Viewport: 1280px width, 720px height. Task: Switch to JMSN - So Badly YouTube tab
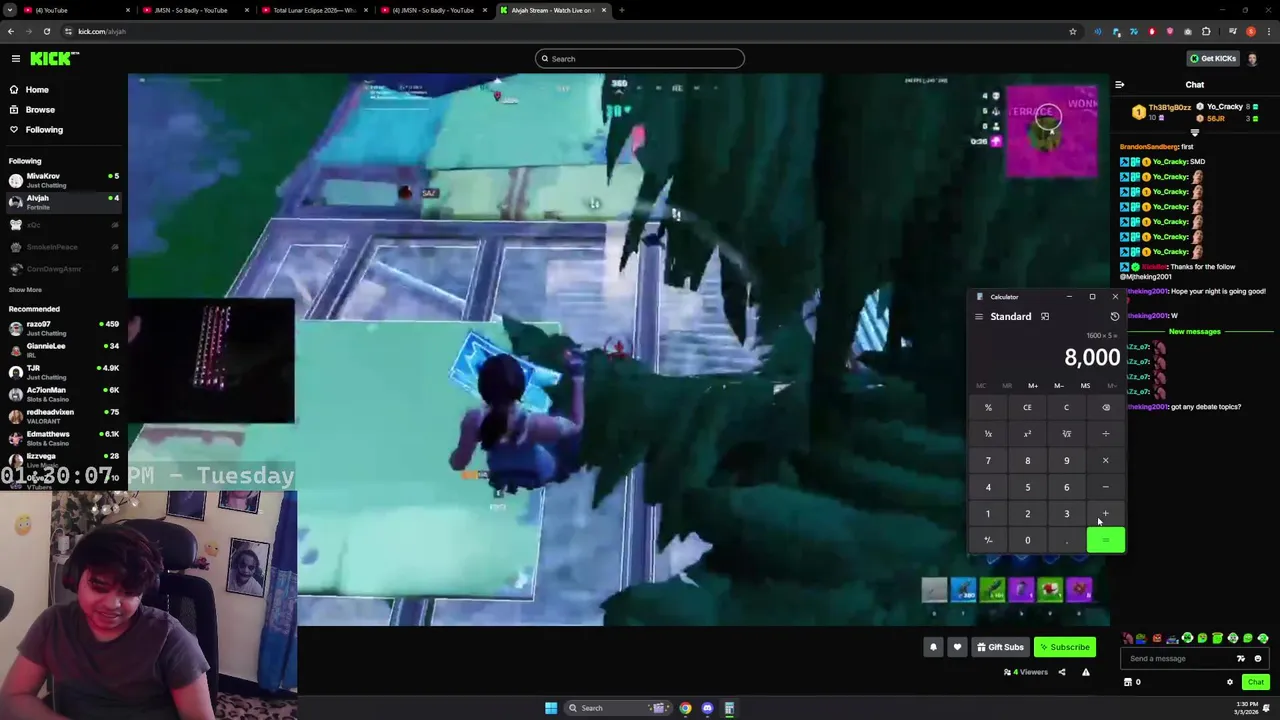pos(195,10)
